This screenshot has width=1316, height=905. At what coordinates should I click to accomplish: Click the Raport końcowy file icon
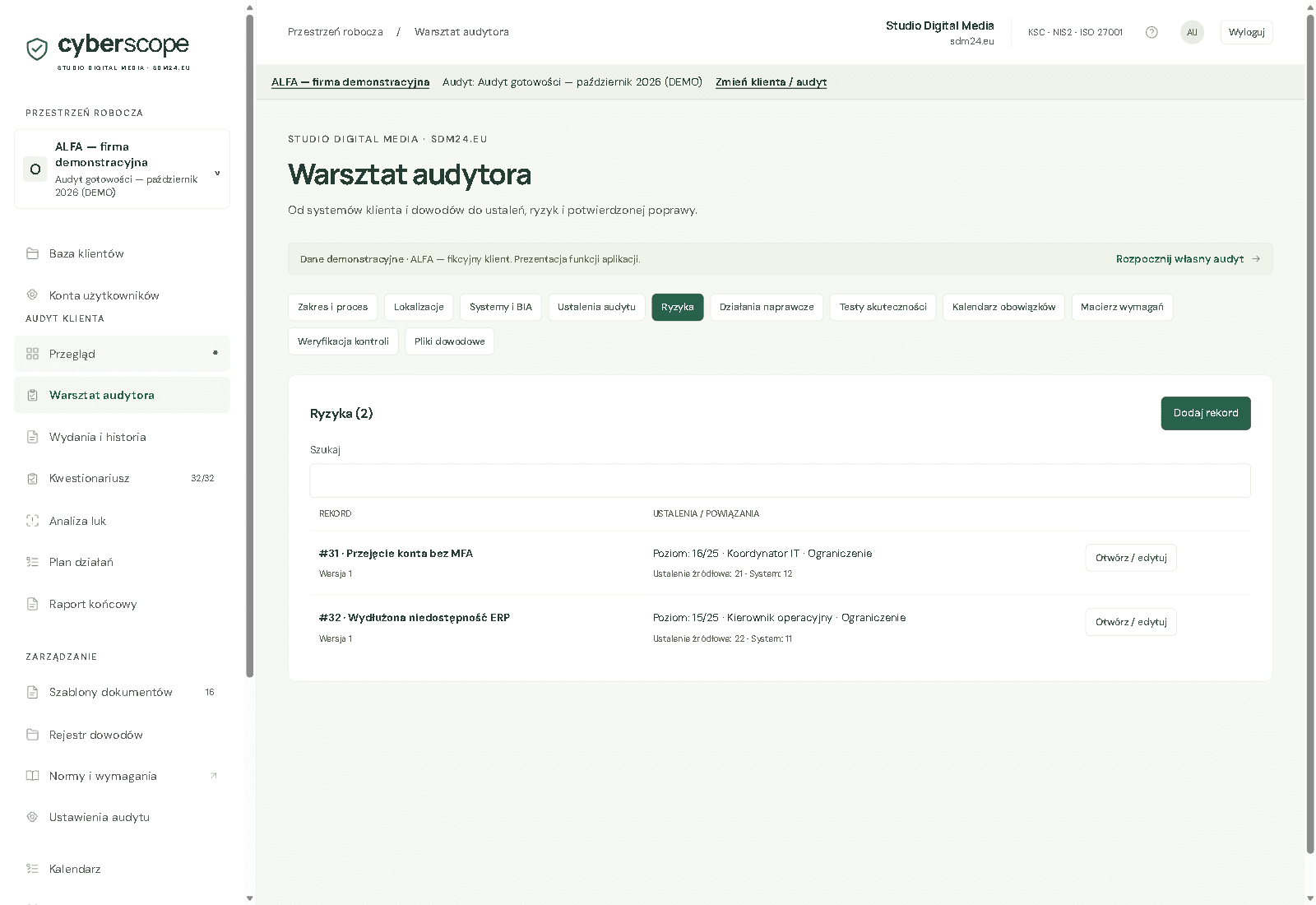(x=33, y=604)
